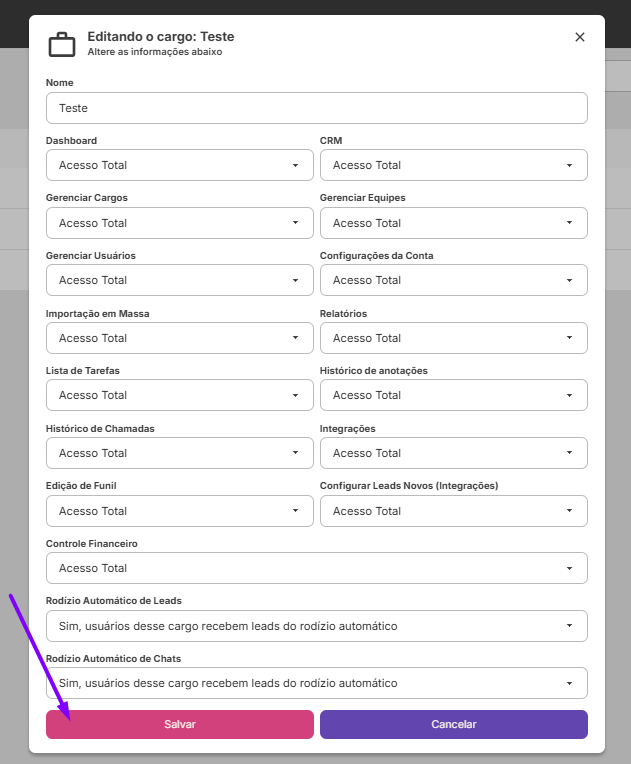Open the Gerenciar Usuários dropdown
631x764 pixels.
(180, 280)
